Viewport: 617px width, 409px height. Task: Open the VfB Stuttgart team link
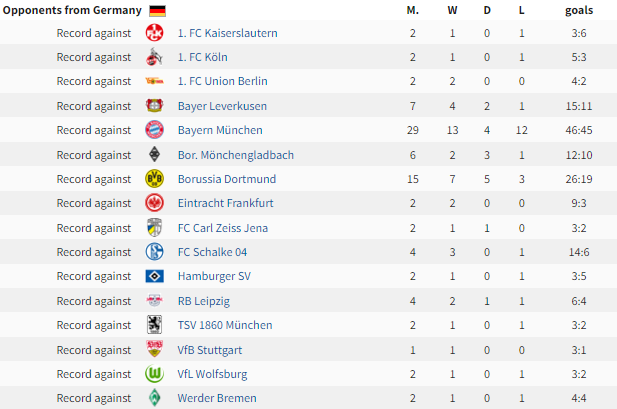tap(210, 350)
